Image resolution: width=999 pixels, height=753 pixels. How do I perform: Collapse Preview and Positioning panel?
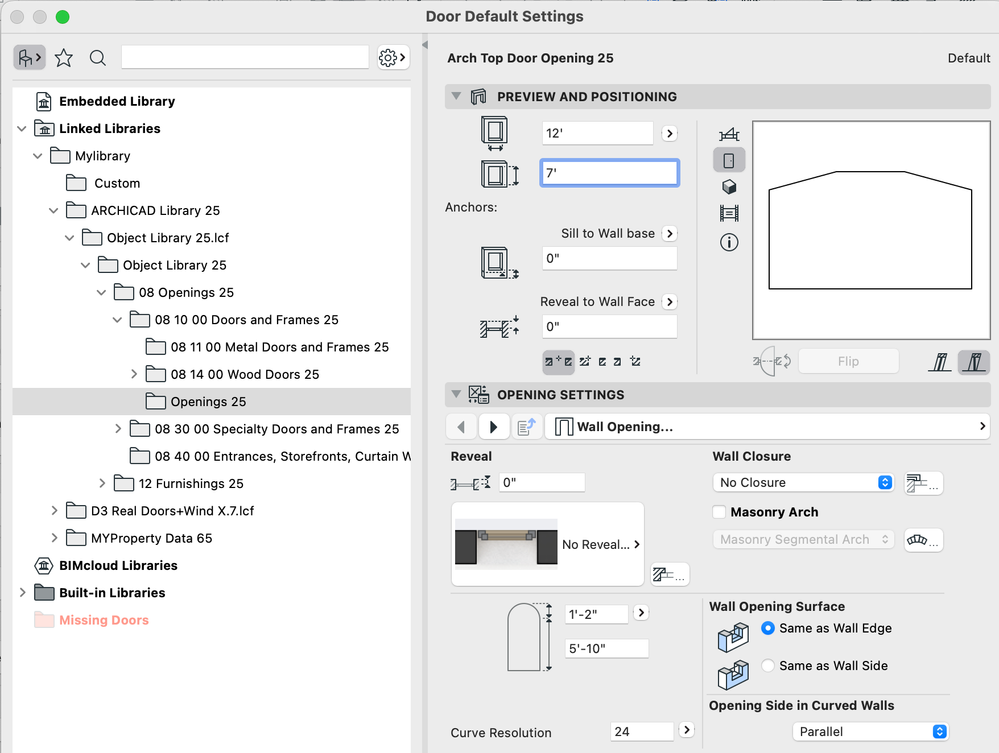tap(456, 96)
